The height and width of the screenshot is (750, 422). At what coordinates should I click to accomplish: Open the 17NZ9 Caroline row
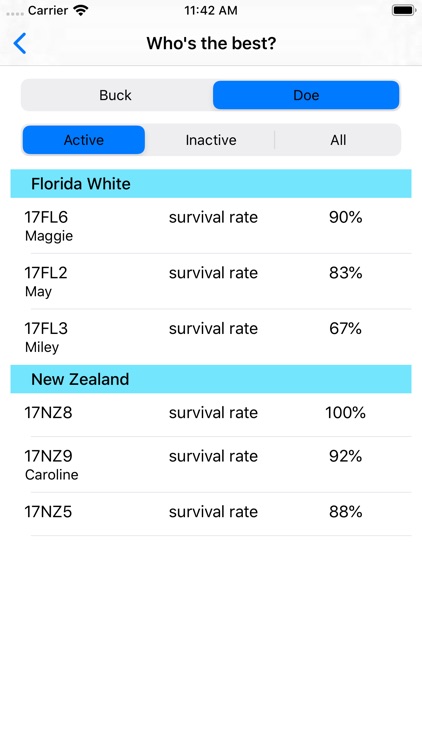click(211, 464)
